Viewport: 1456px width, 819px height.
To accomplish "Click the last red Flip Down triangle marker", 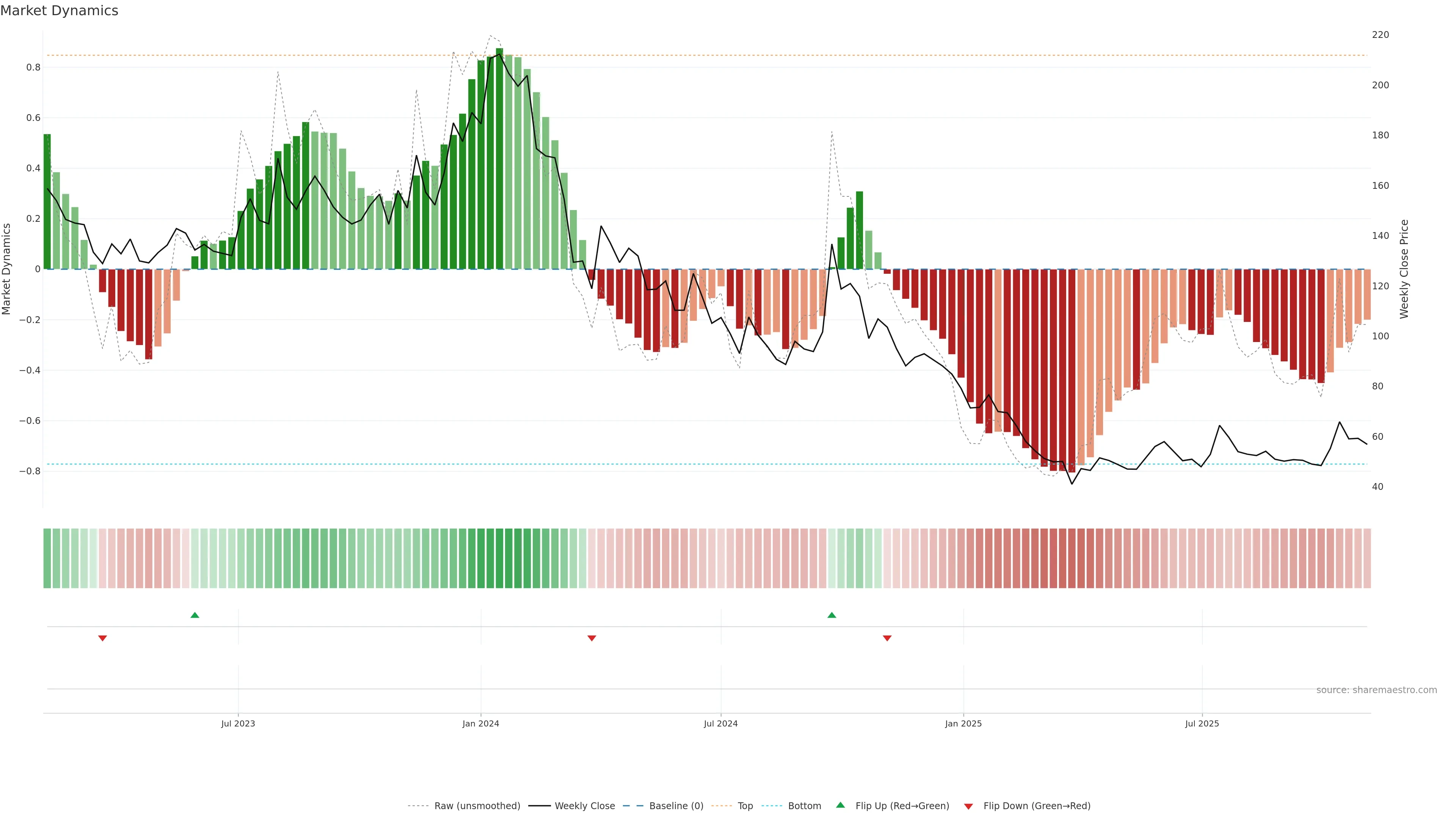I will click(887, 638).
